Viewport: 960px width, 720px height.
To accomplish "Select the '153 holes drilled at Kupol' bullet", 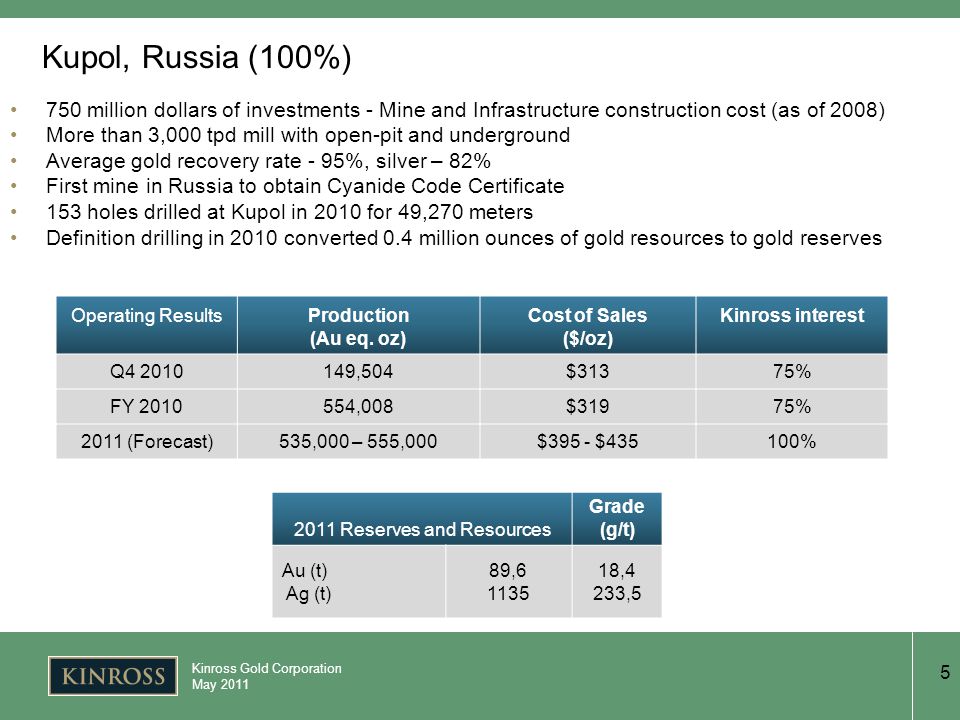I will coord(290,212).
